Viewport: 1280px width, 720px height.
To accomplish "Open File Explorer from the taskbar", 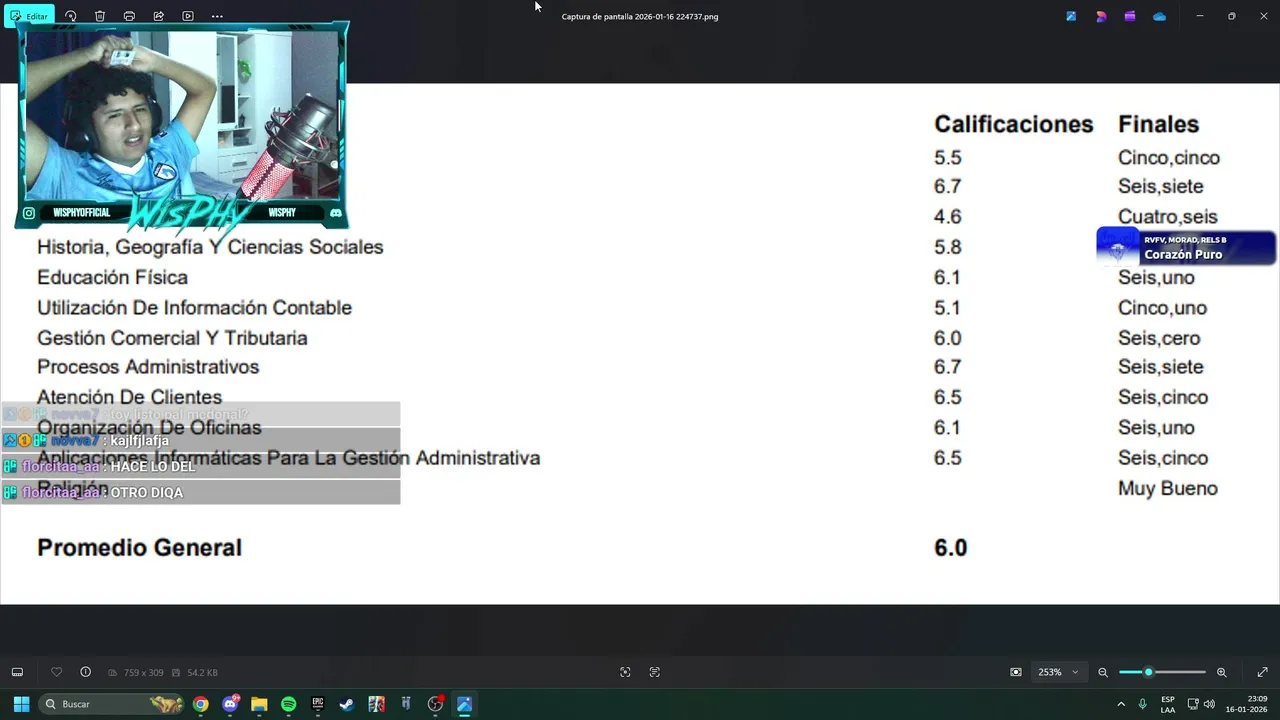I will click(x=259, y=704).
